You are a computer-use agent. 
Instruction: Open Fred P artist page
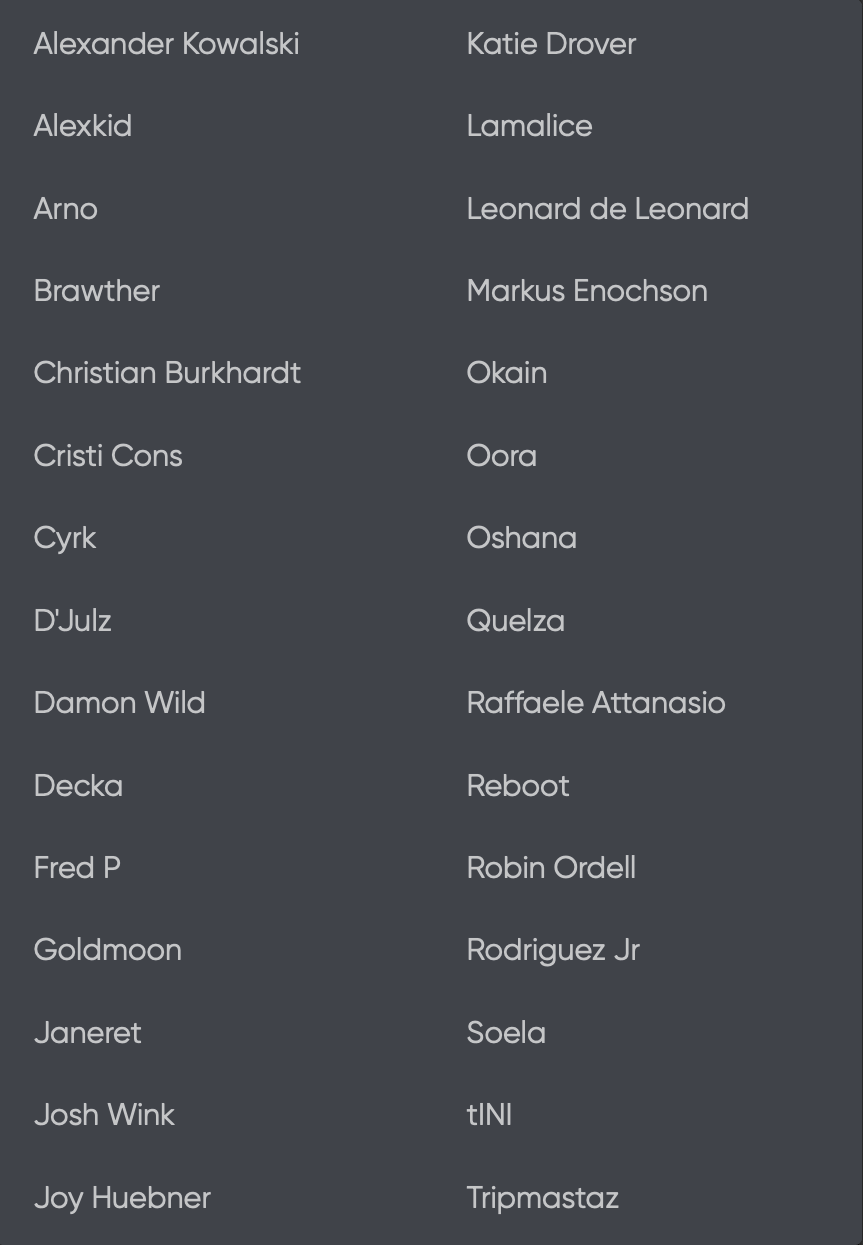tap(77, 868)
